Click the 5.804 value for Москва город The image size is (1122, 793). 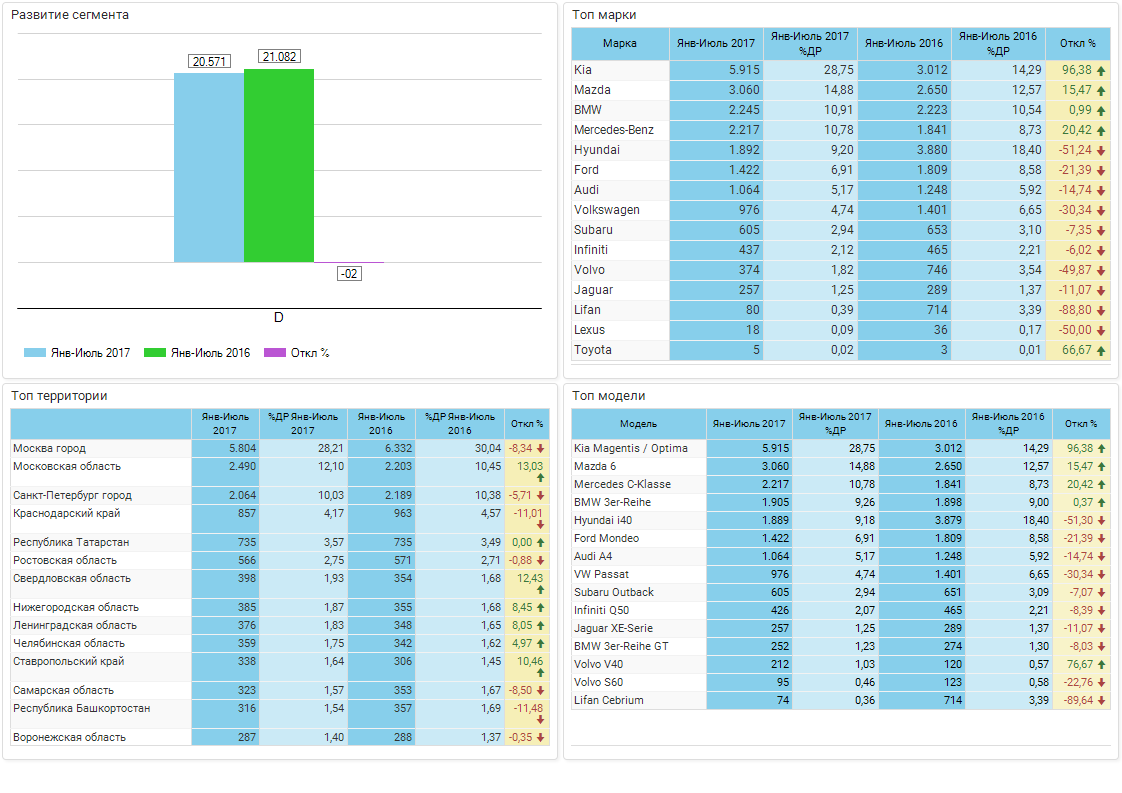point(242,449)
